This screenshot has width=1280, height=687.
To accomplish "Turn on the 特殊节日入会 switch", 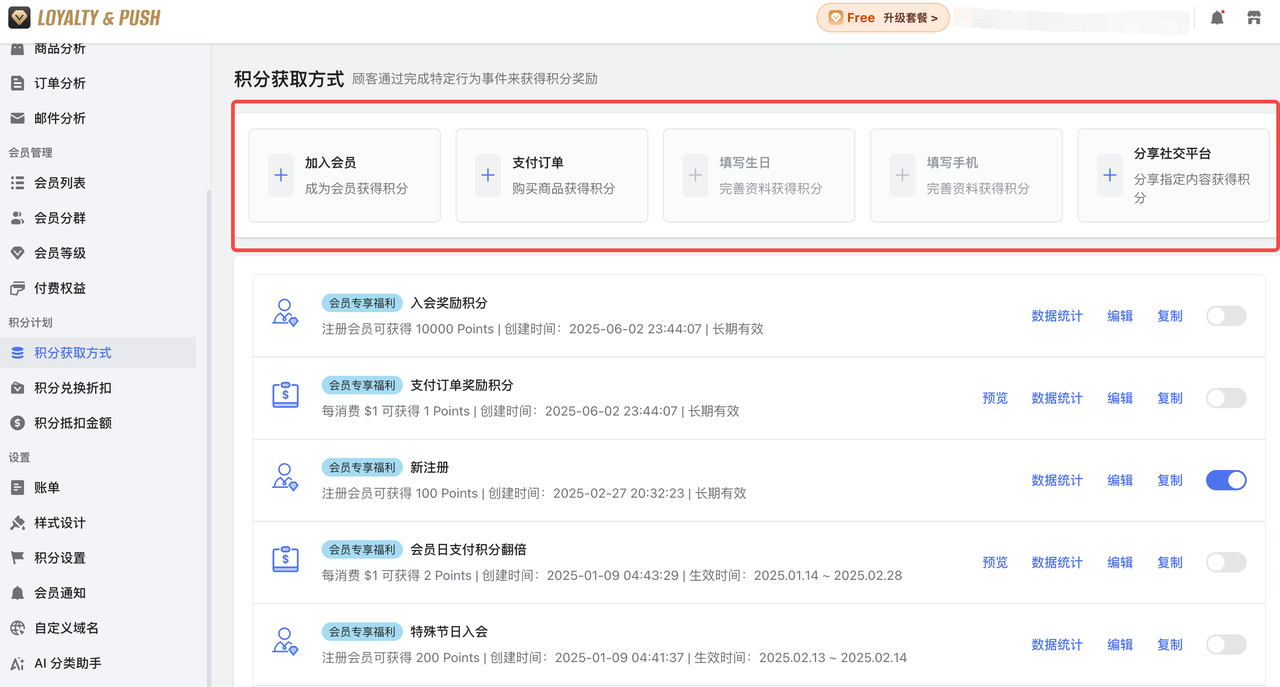I will point(1226,644).
